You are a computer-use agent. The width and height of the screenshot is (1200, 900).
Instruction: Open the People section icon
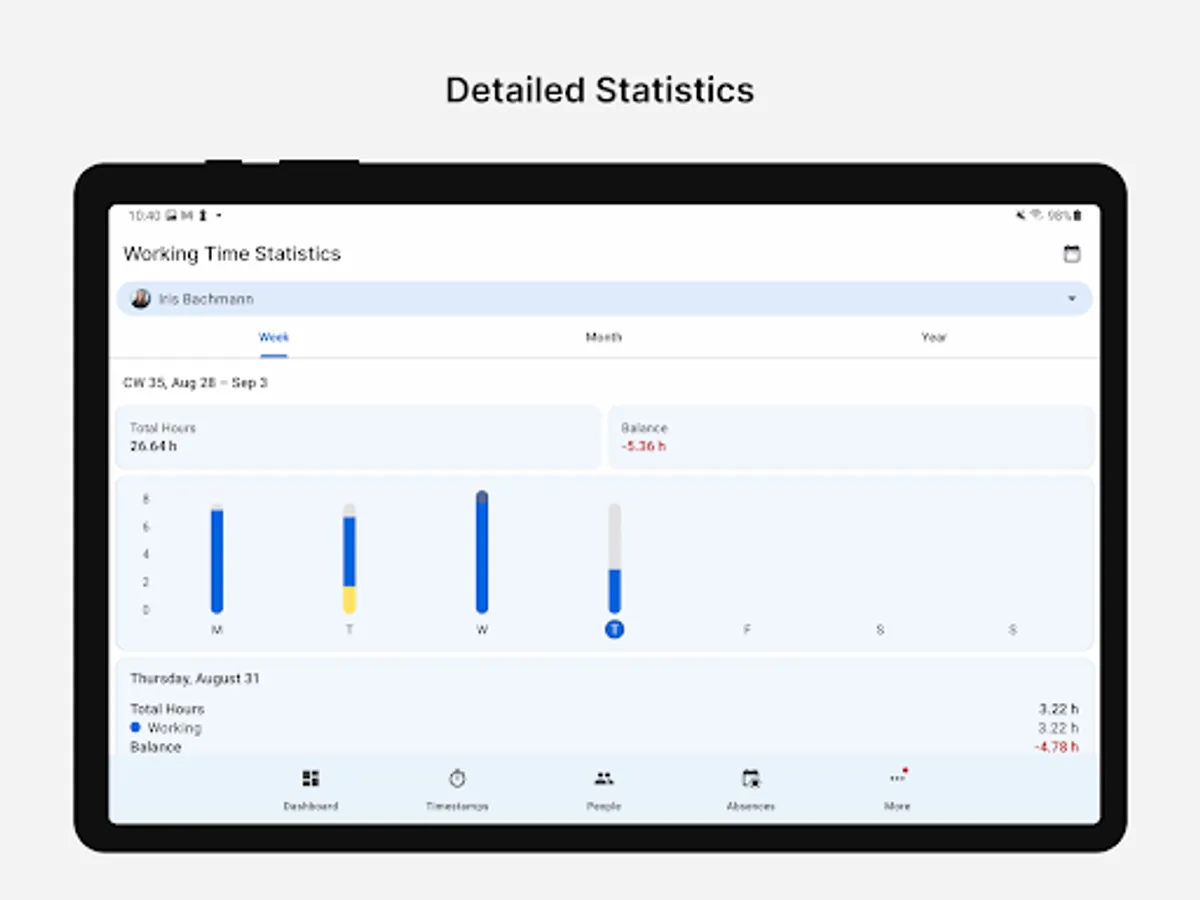click(604, 777)
